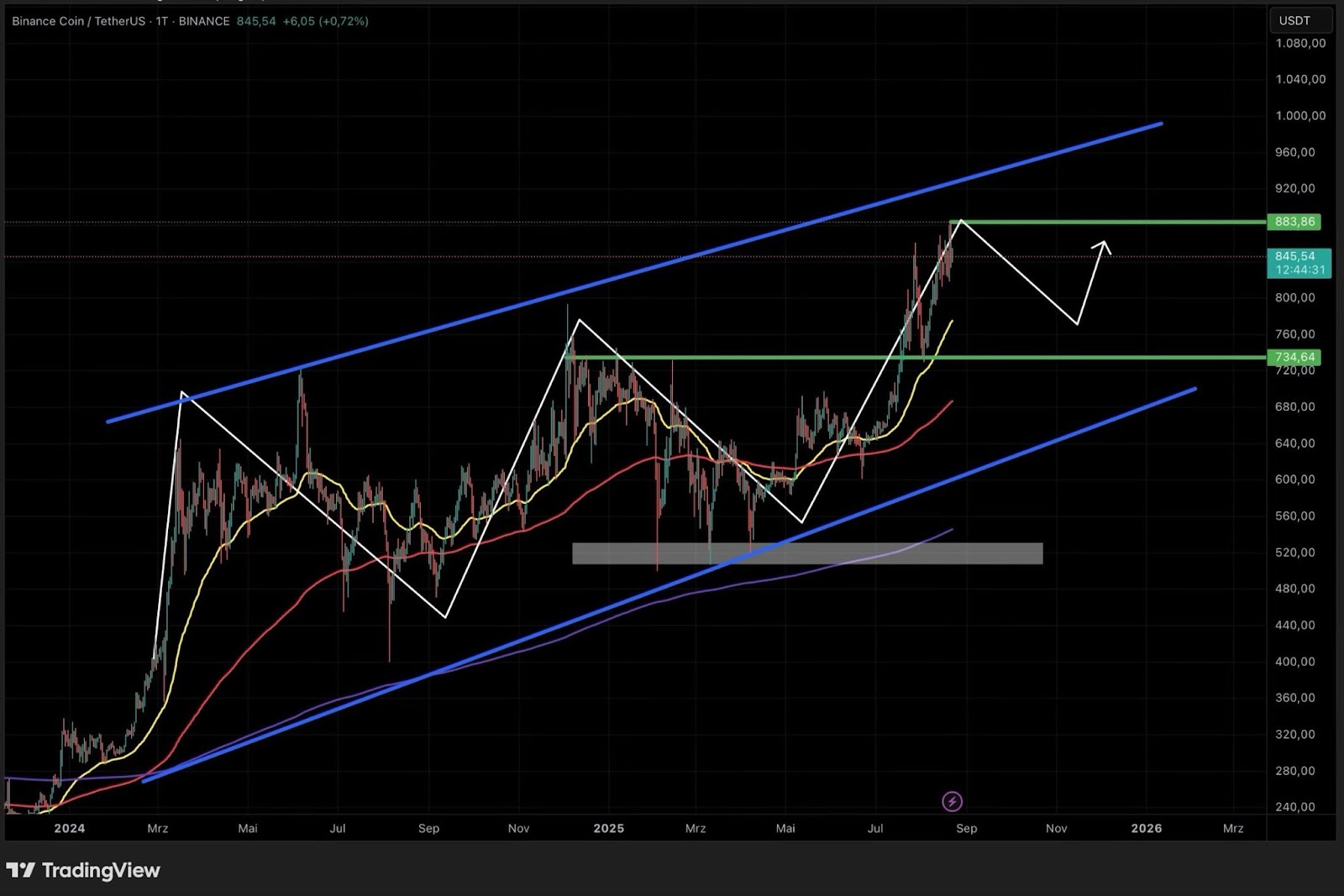Click the 400,00 price axis label

(x=1295, y=662)
